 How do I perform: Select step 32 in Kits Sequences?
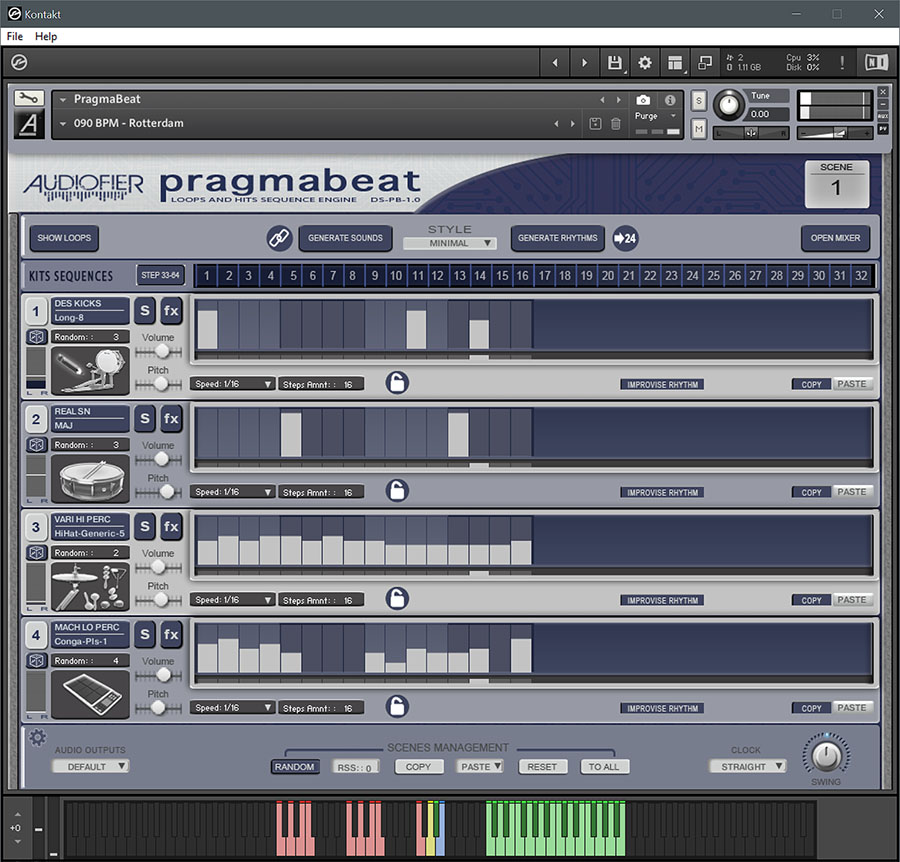coord(861,275)
